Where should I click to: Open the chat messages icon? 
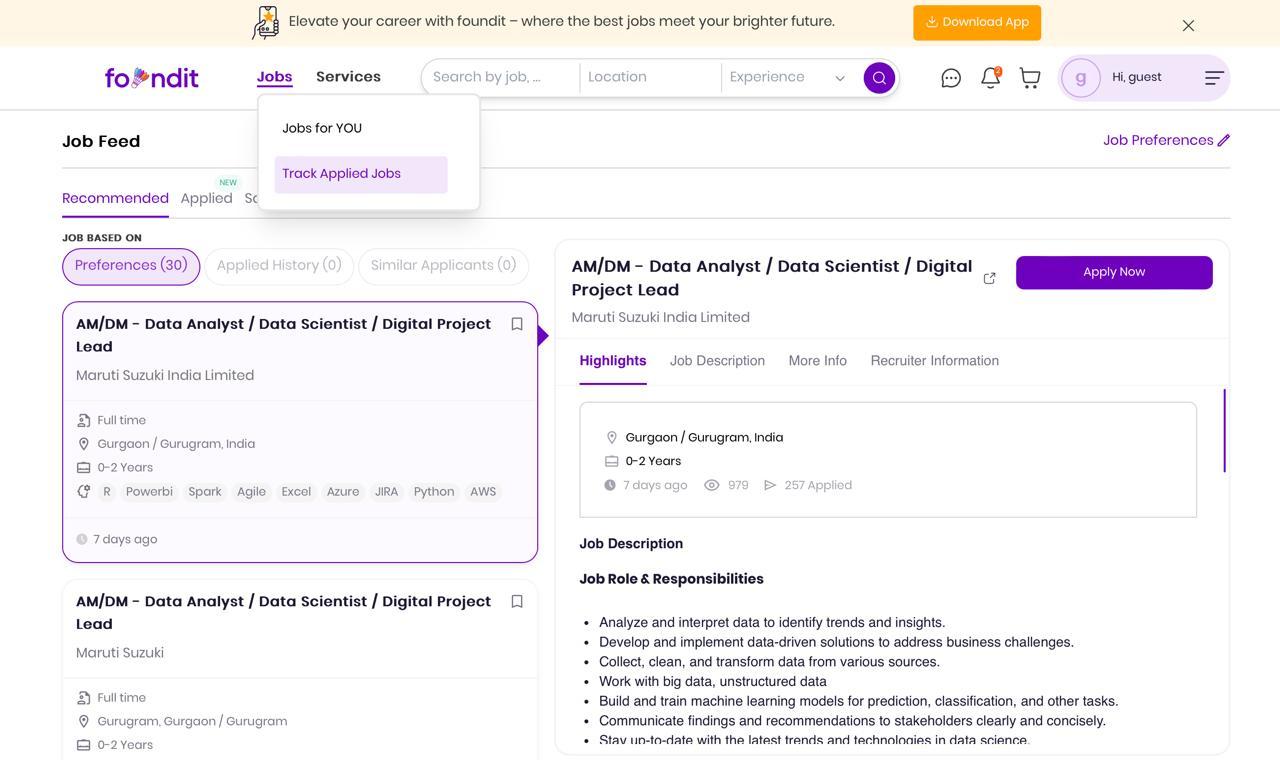951,78
